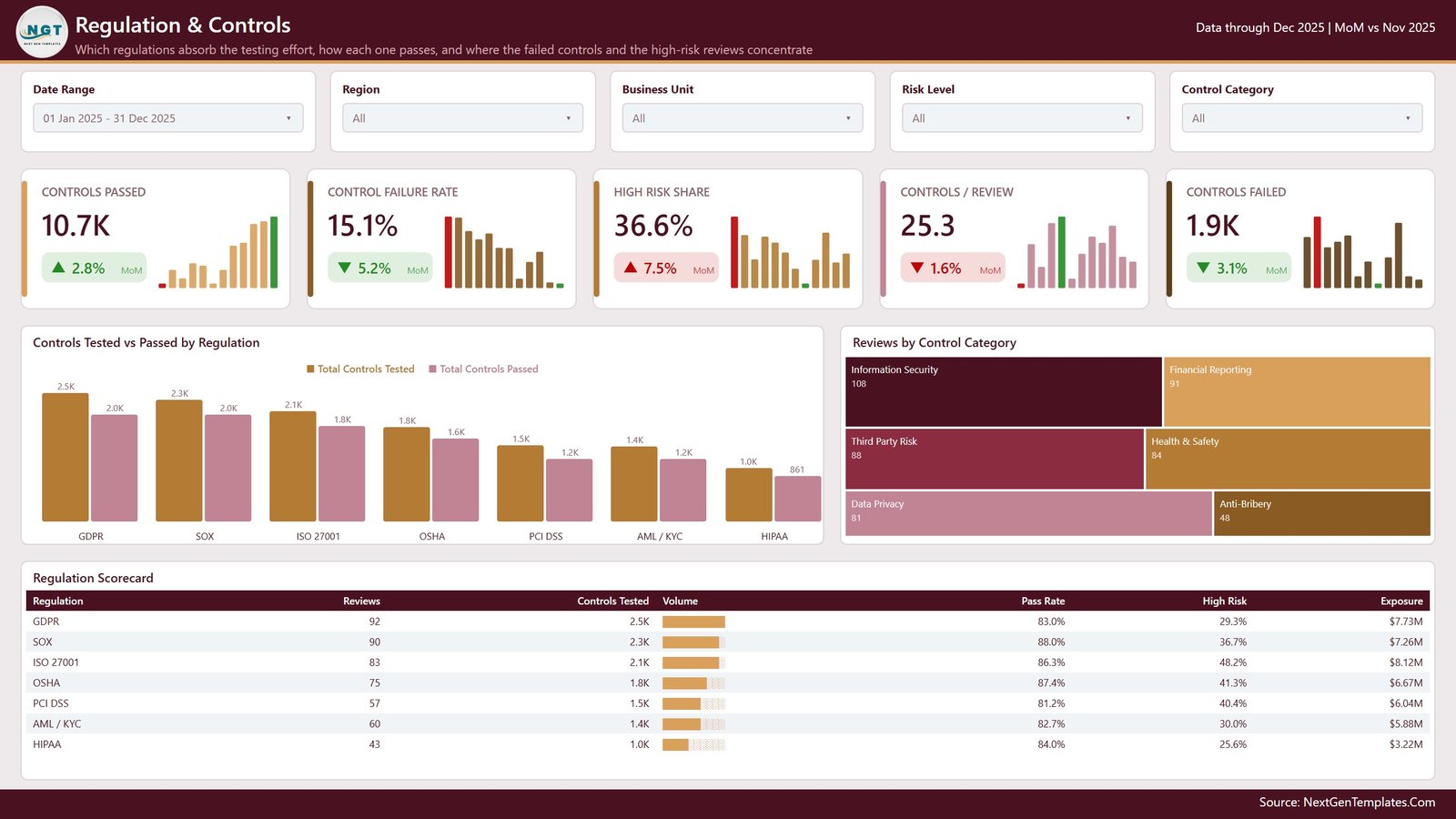Viewport: 1456px width, 819px height.
Task: Sort table by Pass Rate column header
Action: pyautogui.click(x=1043, y=602)
